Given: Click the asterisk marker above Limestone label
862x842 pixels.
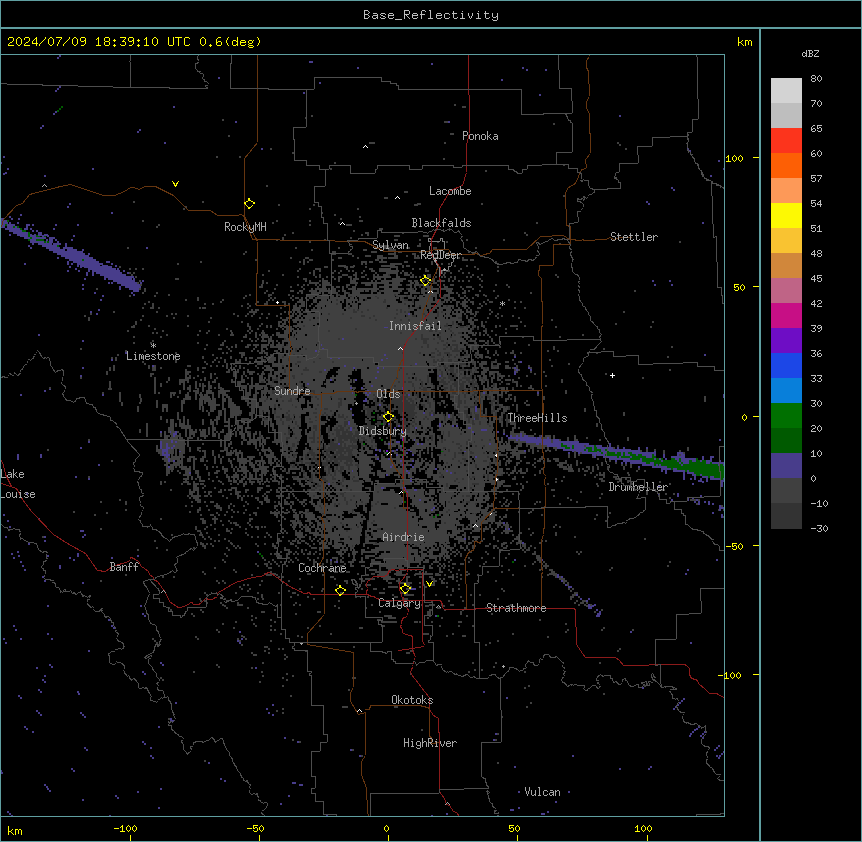Looking at the screenshot, I should click(x=153, y=346).
